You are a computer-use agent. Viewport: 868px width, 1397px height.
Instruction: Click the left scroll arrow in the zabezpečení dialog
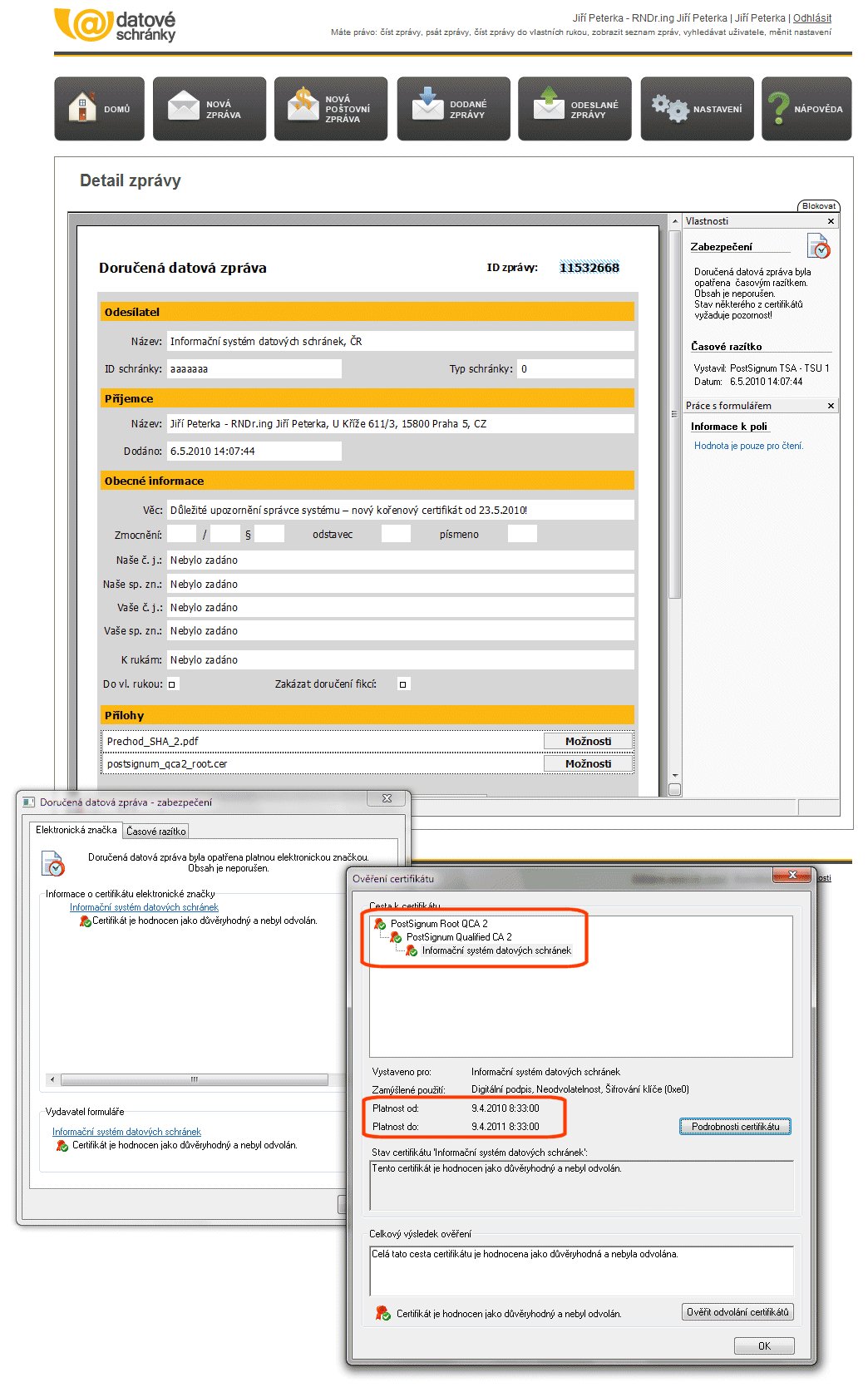[x=52, y=1080]
